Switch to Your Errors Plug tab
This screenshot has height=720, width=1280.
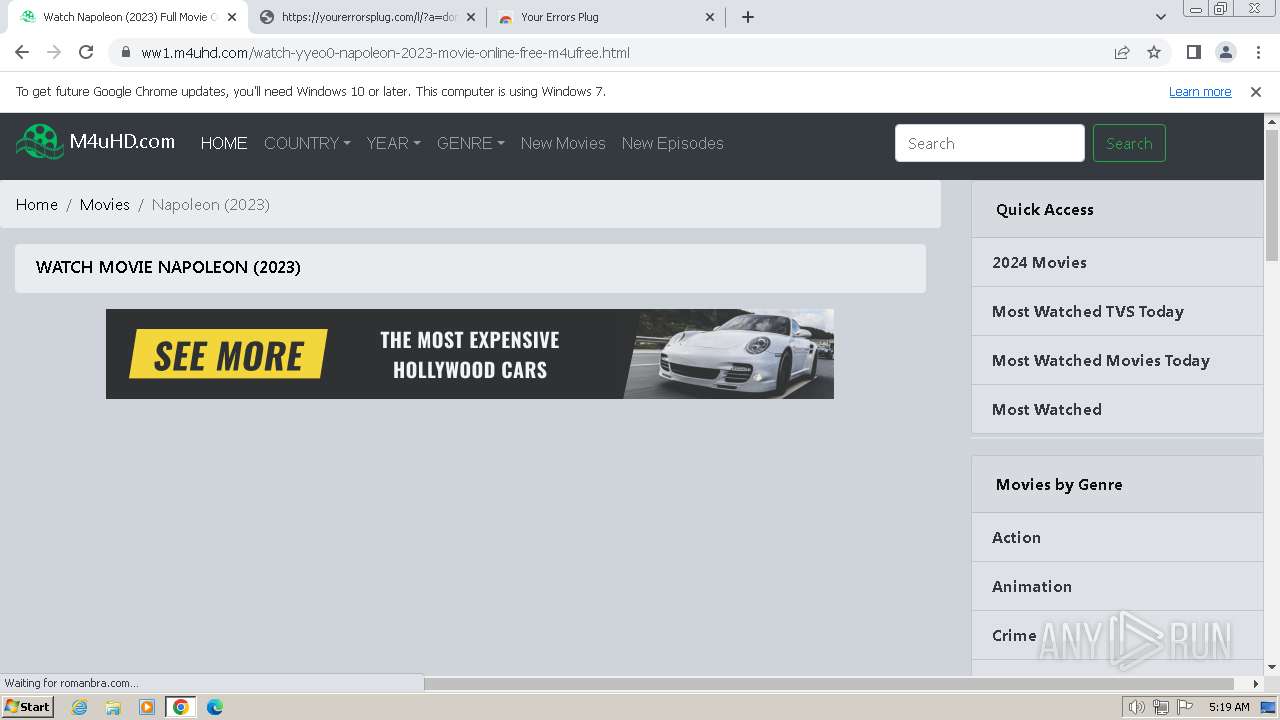pyautogui.click(x=606, y=17)
